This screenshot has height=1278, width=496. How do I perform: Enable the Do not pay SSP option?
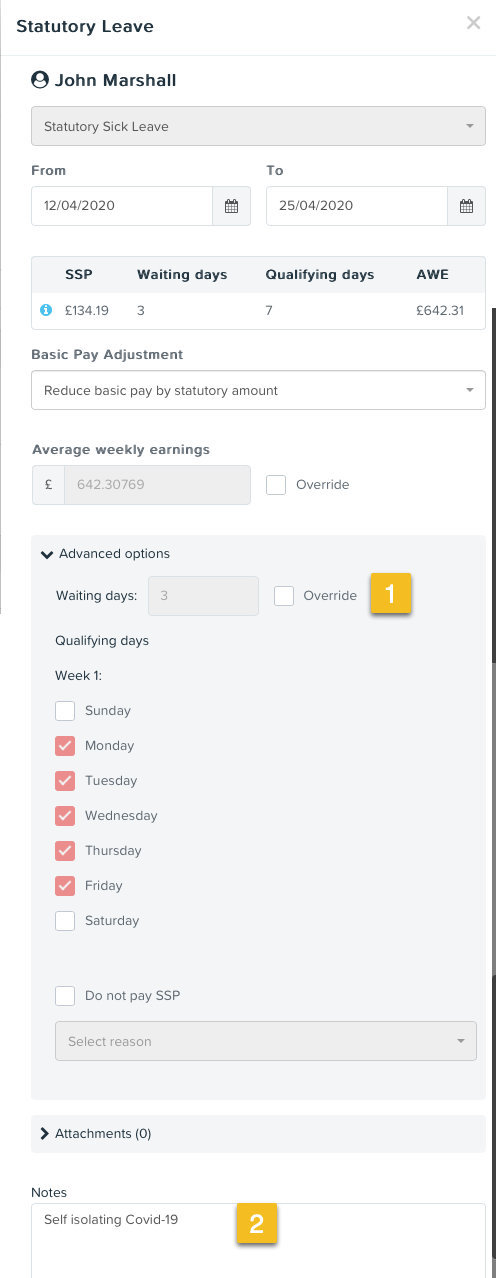click(x=65, y=996)
